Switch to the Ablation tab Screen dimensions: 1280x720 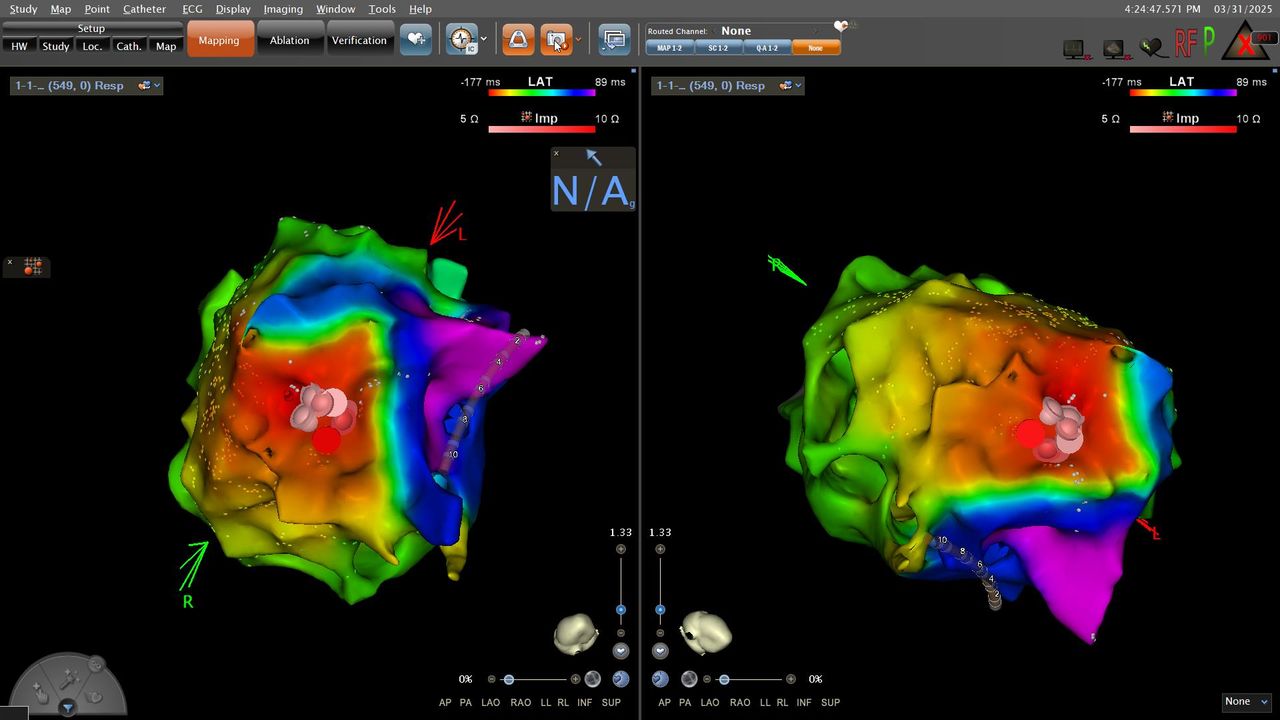click(x=289, y=41)
